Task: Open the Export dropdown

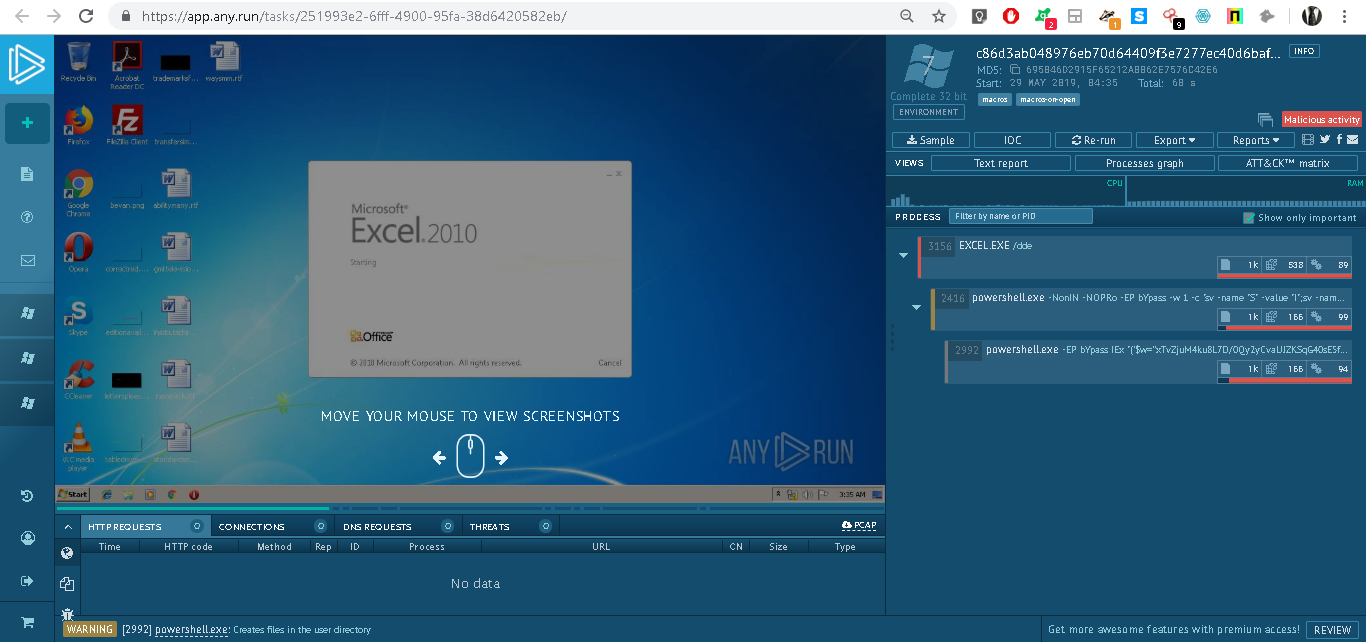Action: point(1173,140)
